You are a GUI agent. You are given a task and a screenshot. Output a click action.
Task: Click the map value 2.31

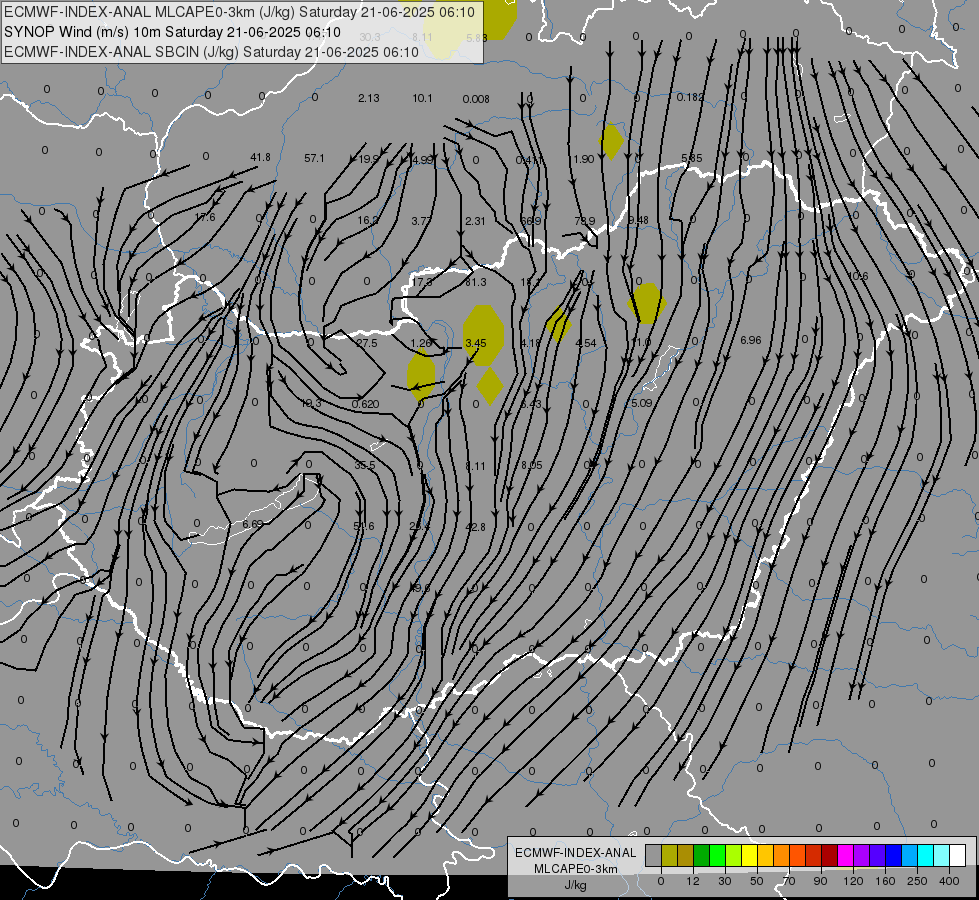click(475, 220)
